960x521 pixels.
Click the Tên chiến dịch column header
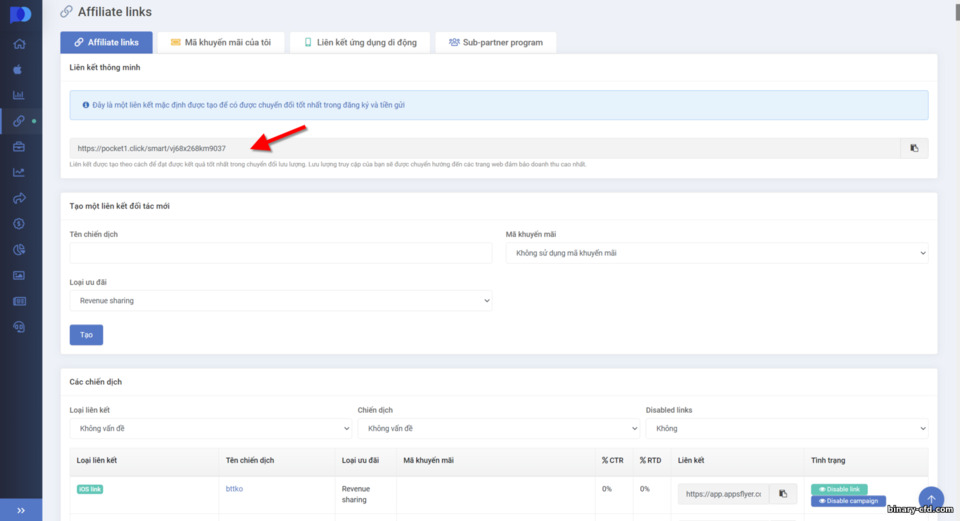click(250, 460)
